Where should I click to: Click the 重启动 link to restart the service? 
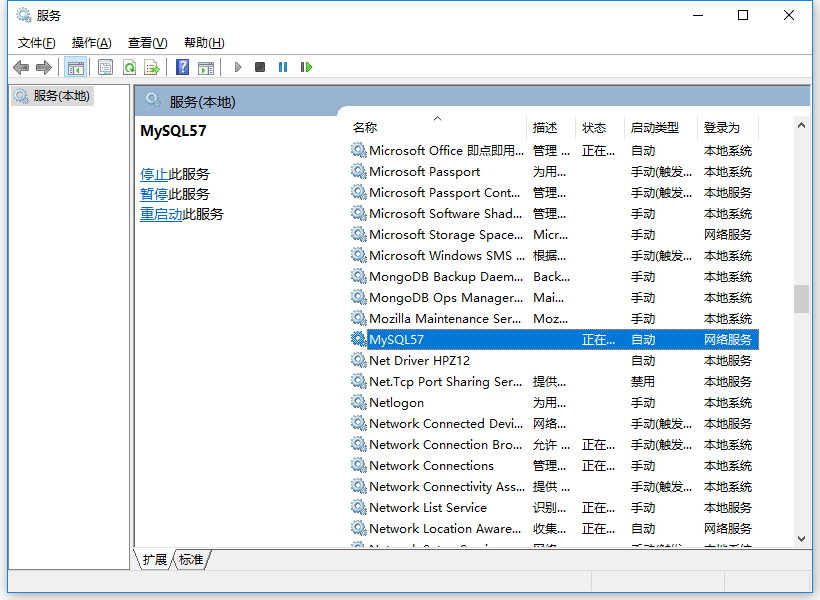point(161,214)
